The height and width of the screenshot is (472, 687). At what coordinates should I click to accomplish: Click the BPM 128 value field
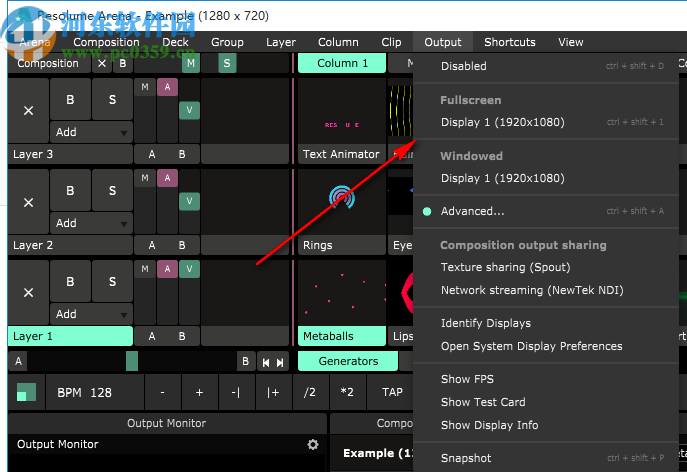tap(95, 392)
